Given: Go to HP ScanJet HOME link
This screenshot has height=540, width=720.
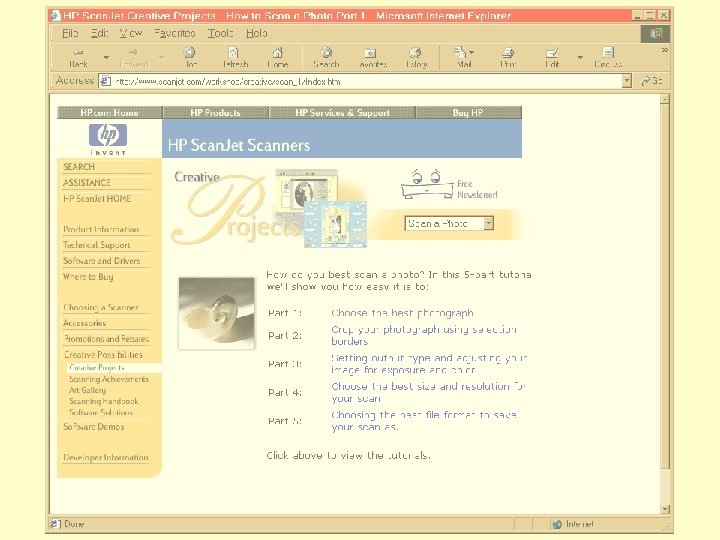Looking at the screenshot, I should click(x=97, y=199).
